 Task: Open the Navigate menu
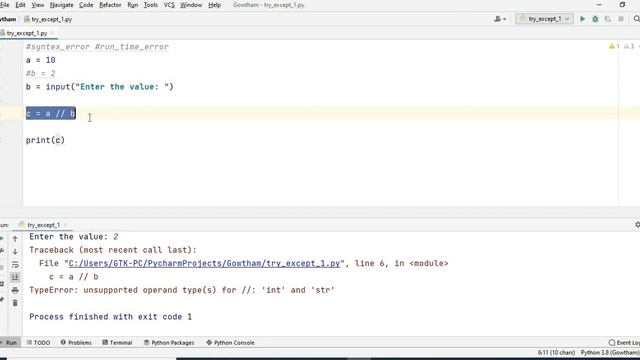(x=62, y=5)
